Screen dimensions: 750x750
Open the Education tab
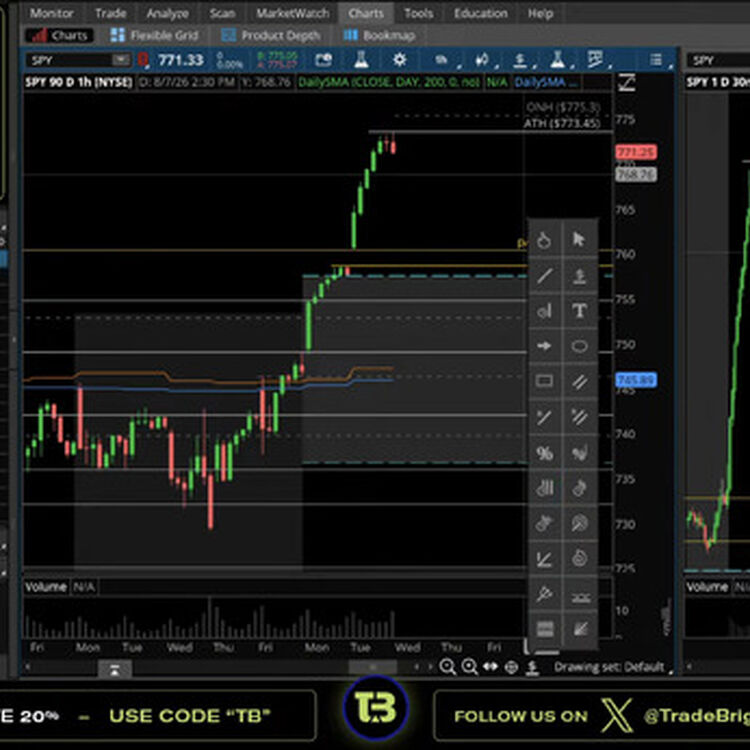481,13
